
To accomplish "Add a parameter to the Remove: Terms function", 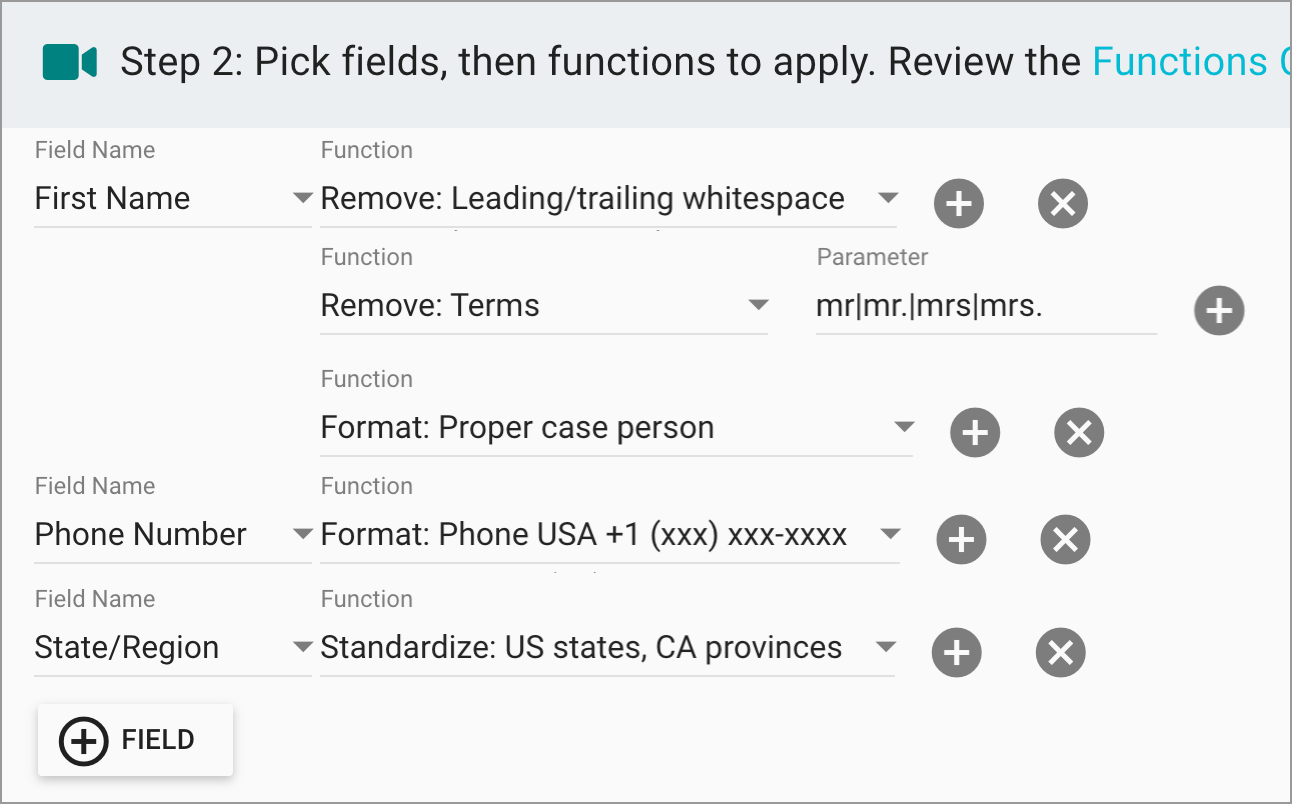I will coord(1219,310).
